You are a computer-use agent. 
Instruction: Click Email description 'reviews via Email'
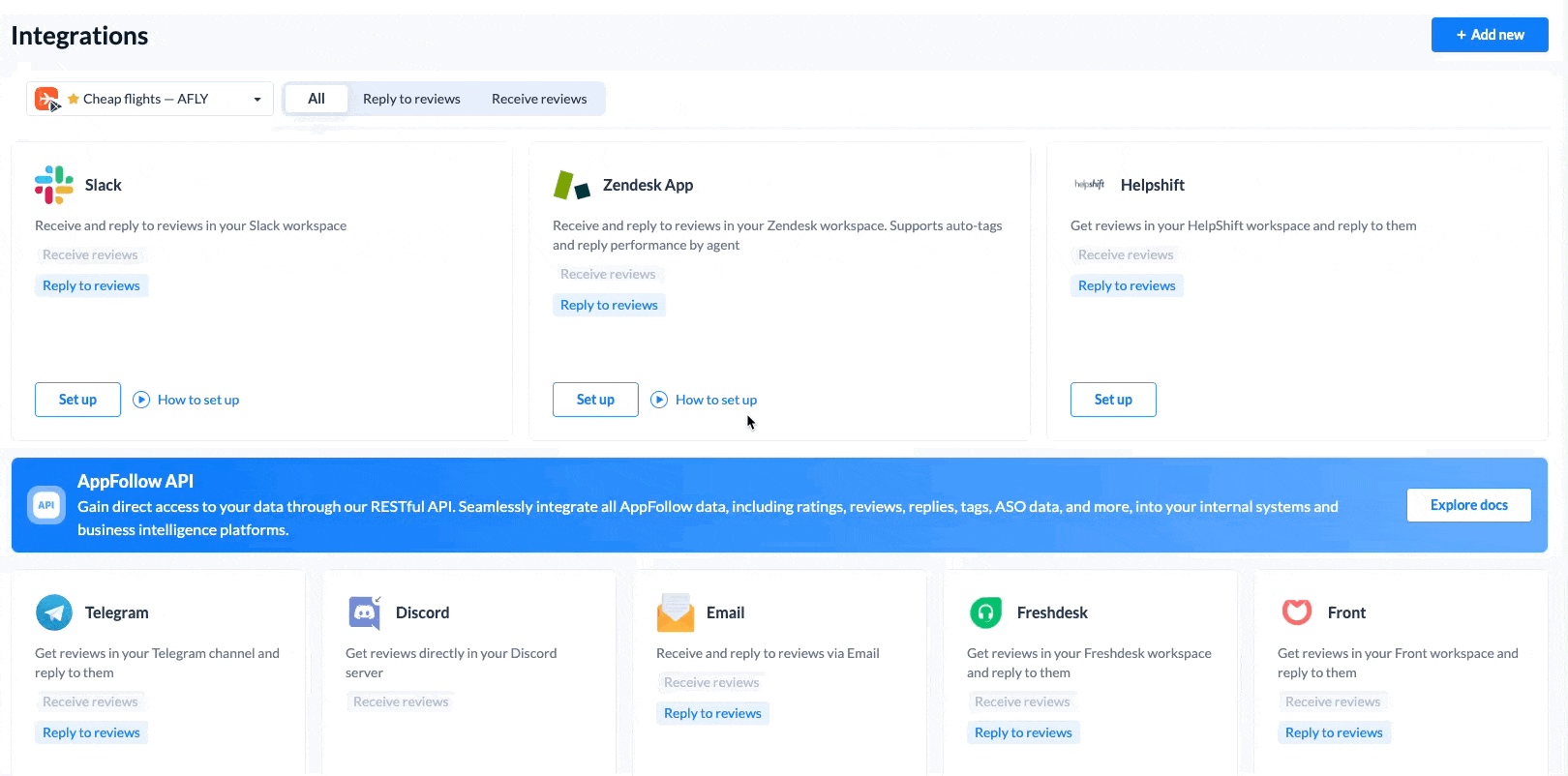(x=768, y=653)
